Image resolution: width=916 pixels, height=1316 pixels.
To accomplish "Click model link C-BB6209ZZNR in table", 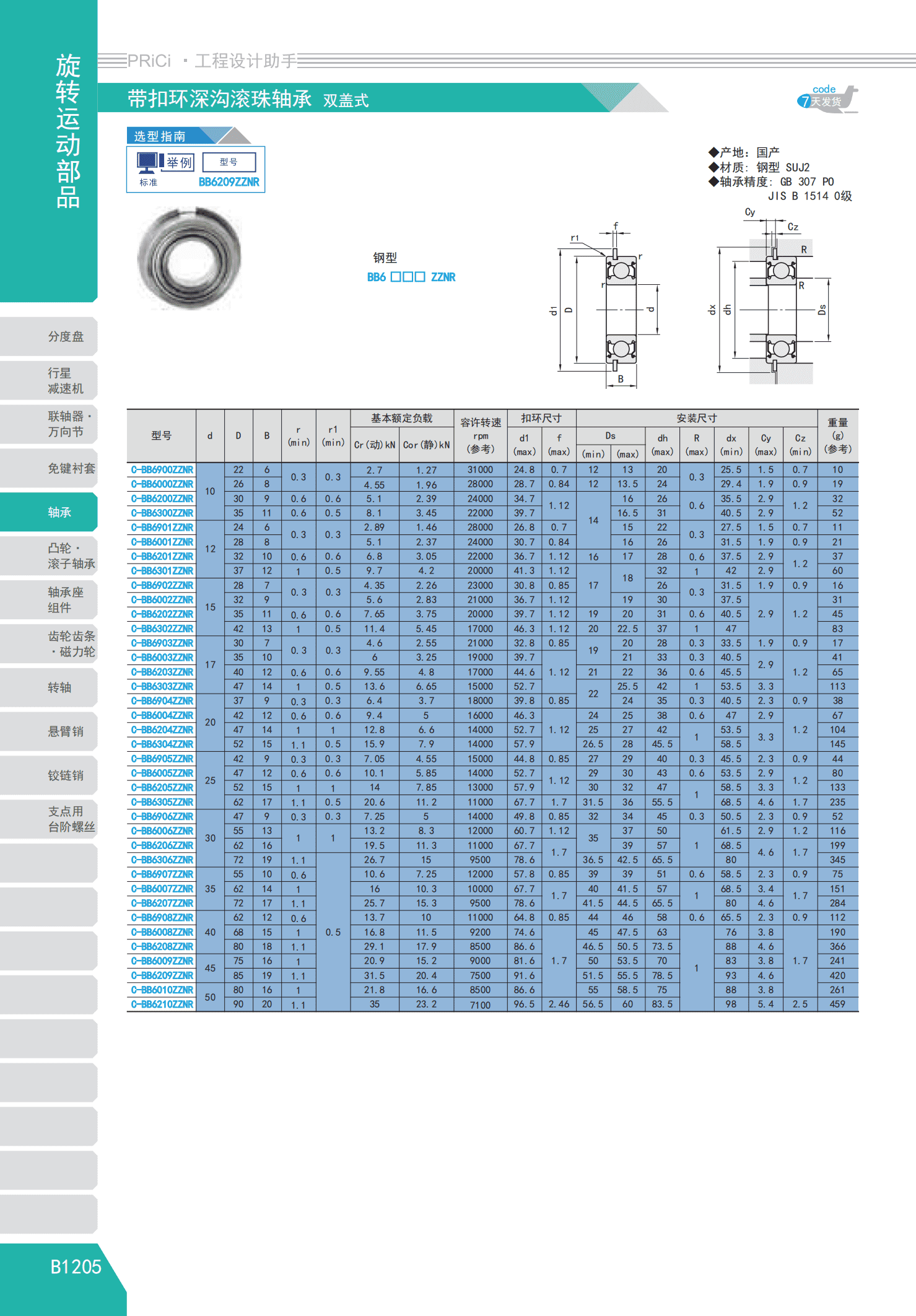I will click(162, 975).
